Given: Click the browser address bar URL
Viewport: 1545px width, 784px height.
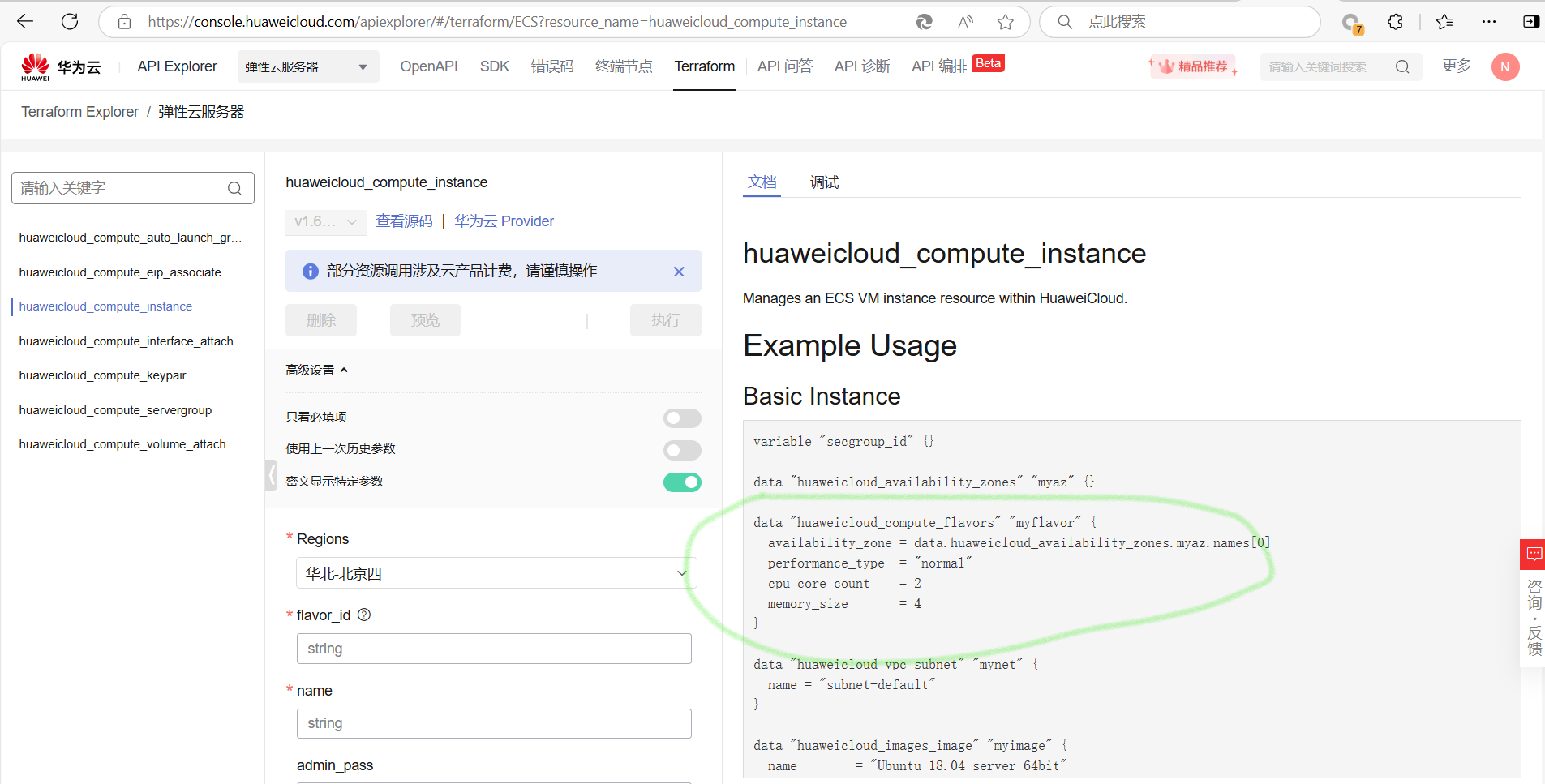Looking at the screenshot, I should click(x=497, y=22).
